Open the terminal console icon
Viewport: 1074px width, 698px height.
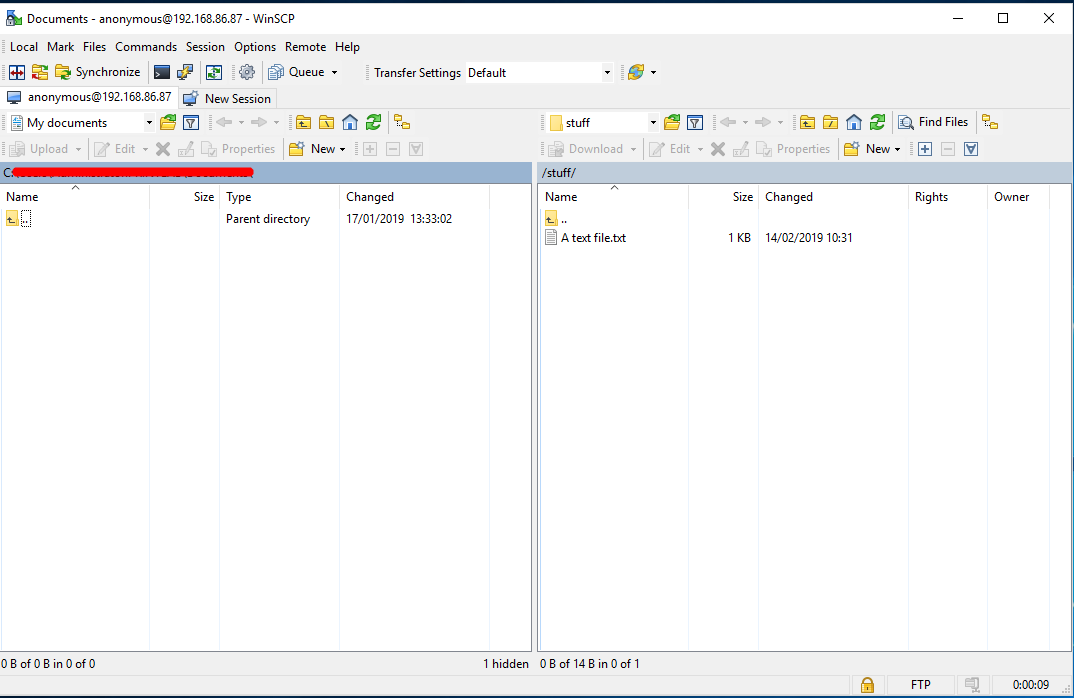coord(162,72)
